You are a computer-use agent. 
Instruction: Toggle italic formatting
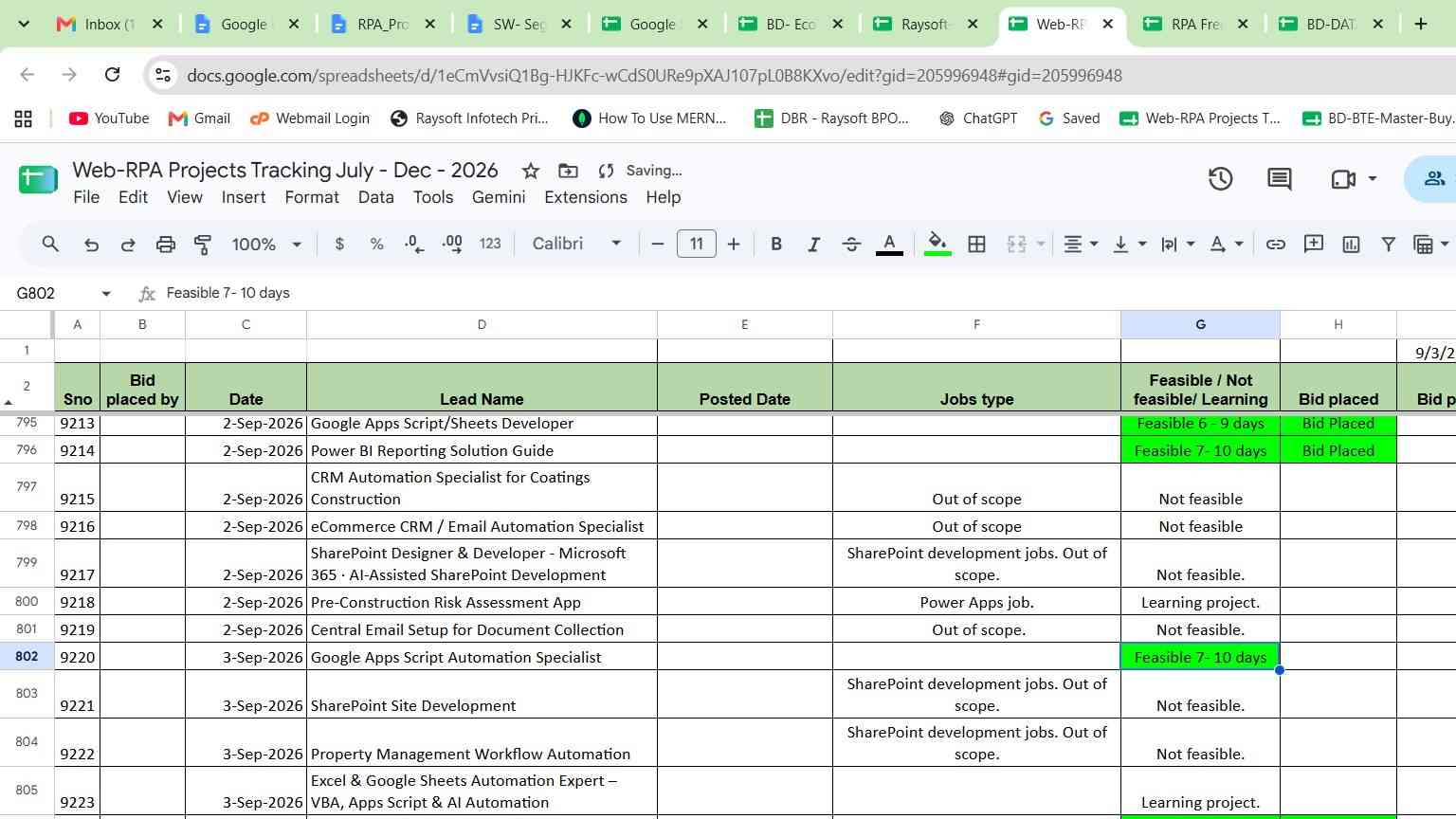pyautogui.click(x=813, y=245)
